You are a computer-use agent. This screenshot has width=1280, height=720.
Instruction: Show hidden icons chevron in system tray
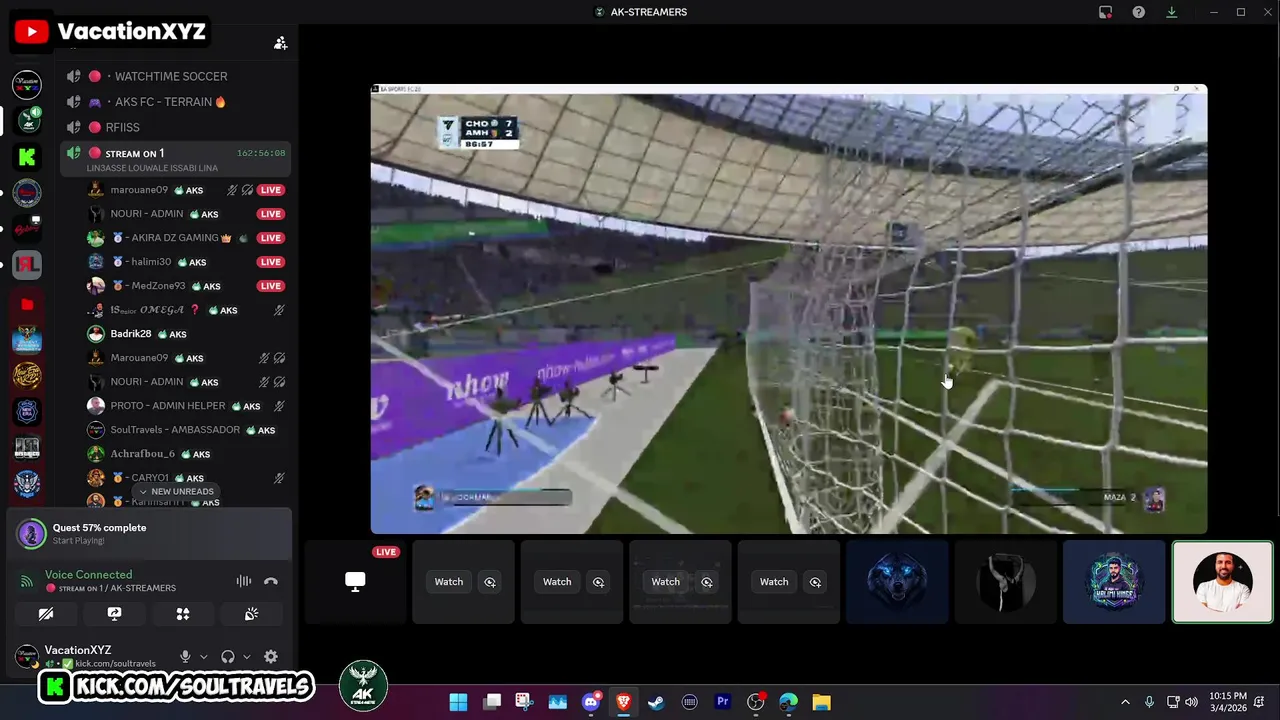[1125, 702]
